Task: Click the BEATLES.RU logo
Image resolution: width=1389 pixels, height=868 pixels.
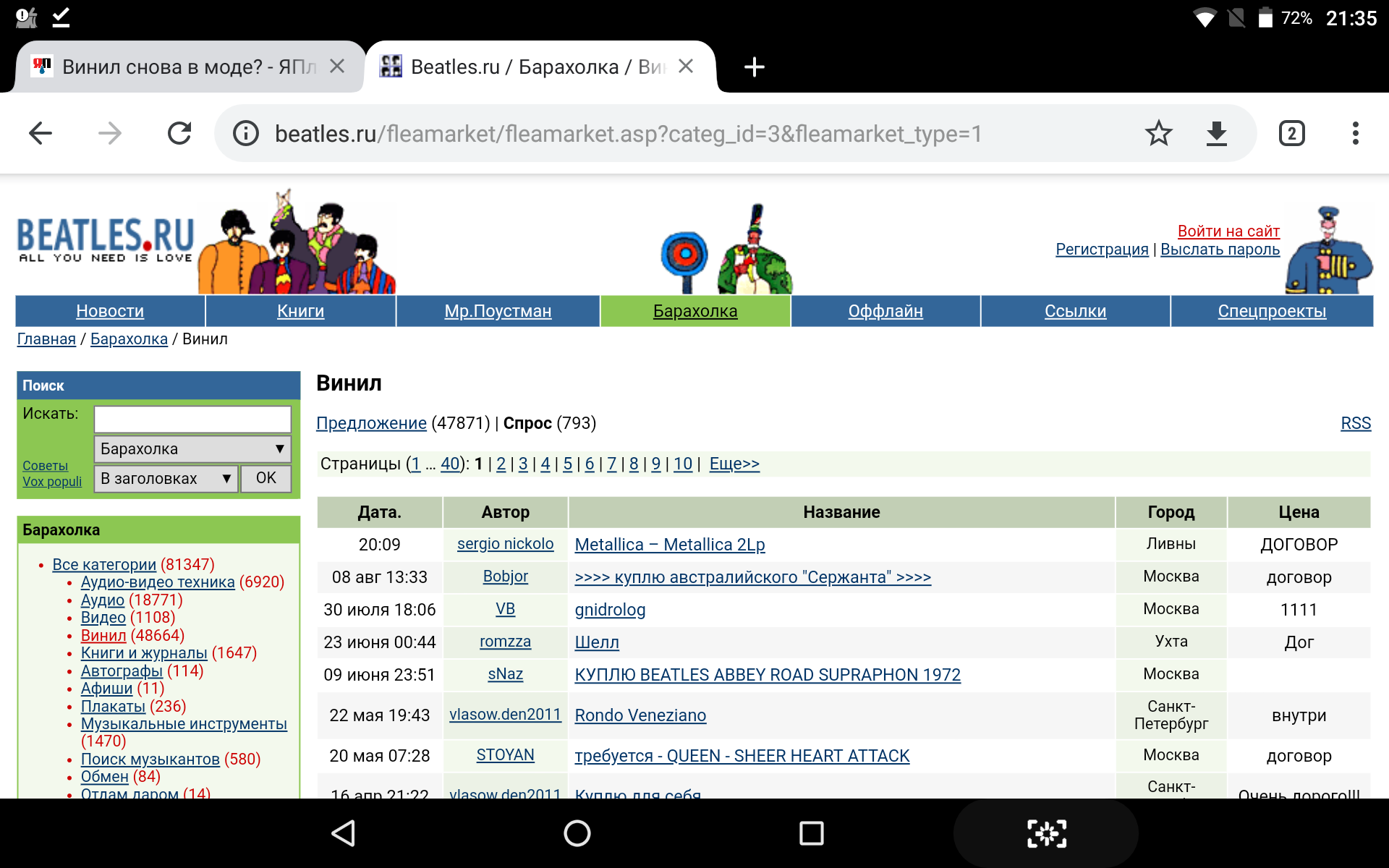Action: tap(106, 240)
